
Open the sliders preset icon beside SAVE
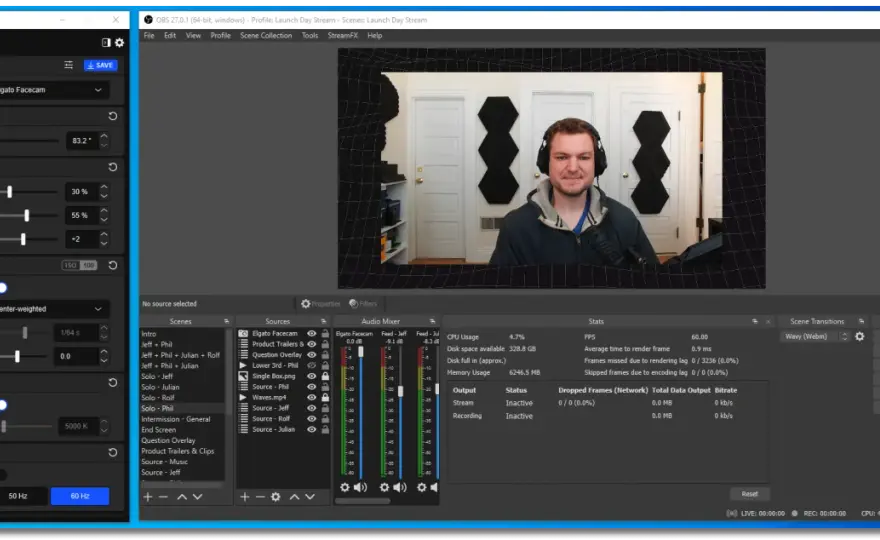tap(68, 65)
